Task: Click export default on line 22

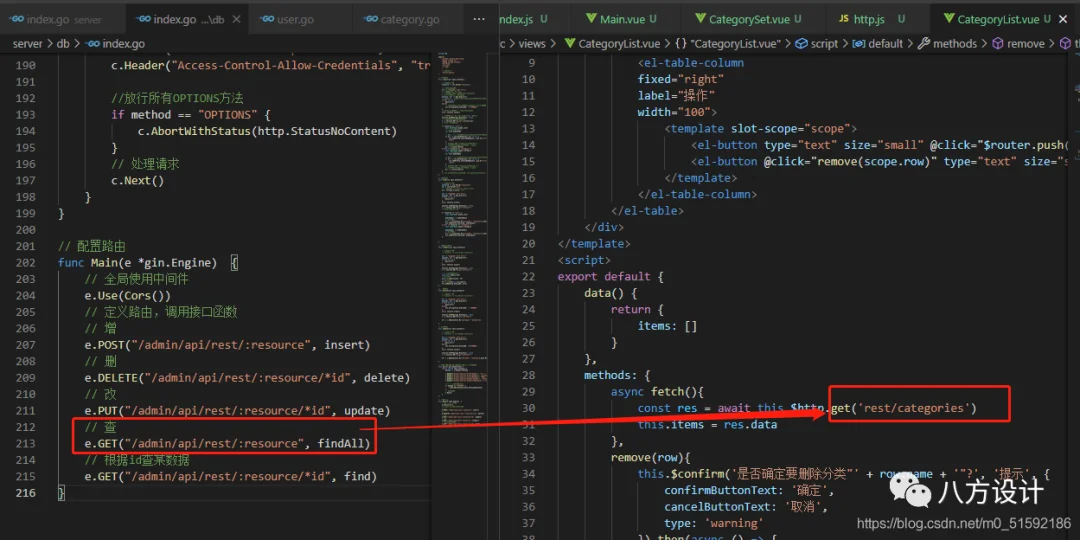Action: [610, 276]
